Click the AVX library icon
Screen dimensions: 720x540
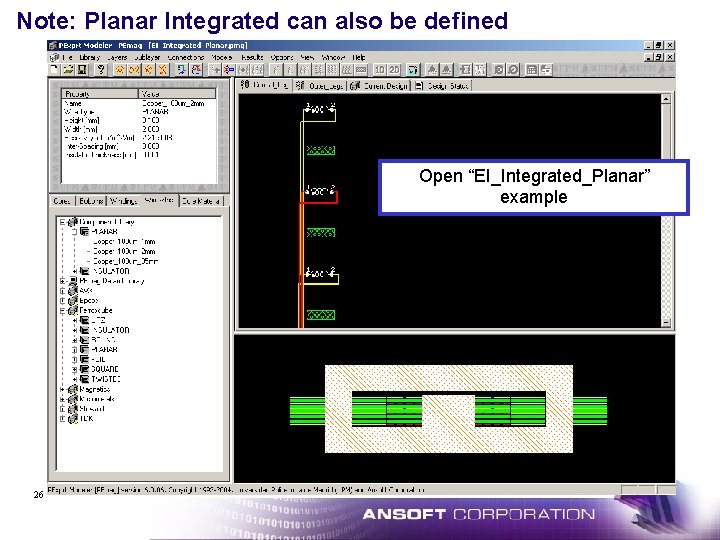pyautogui.click(x=73, y=291)
